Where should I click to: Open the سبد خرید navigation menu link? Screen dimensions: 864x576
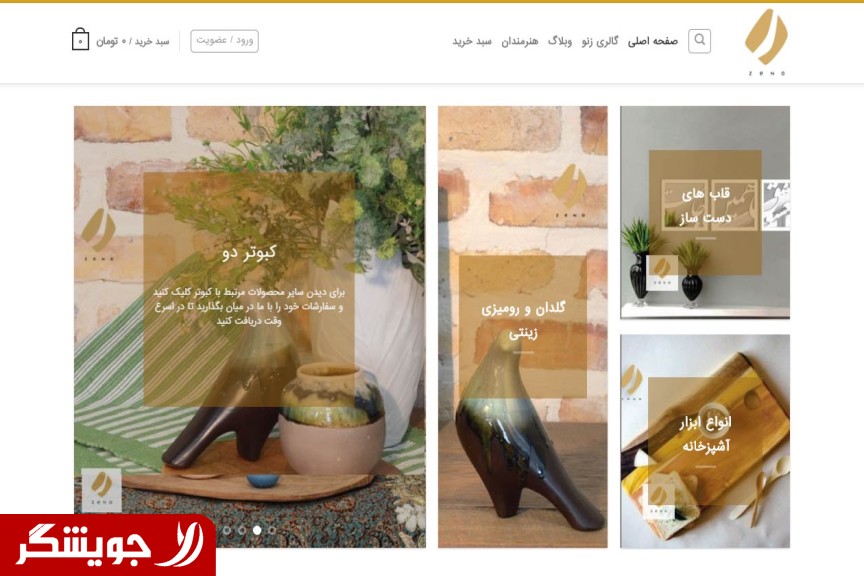(x=472, y=41)
